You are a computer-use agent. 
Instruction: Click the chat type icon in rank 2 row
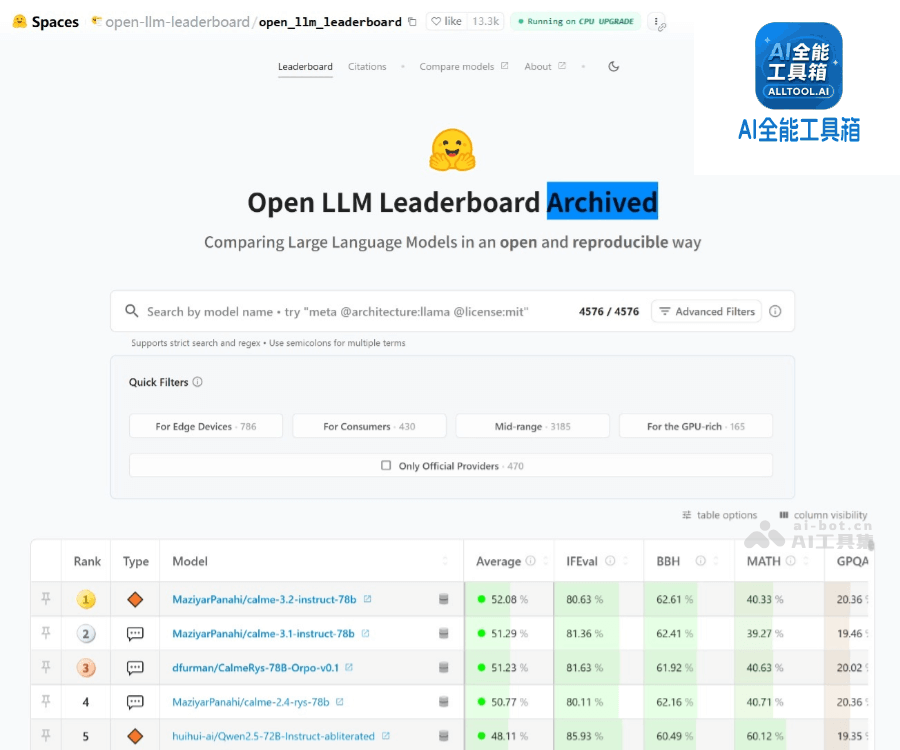135,634
